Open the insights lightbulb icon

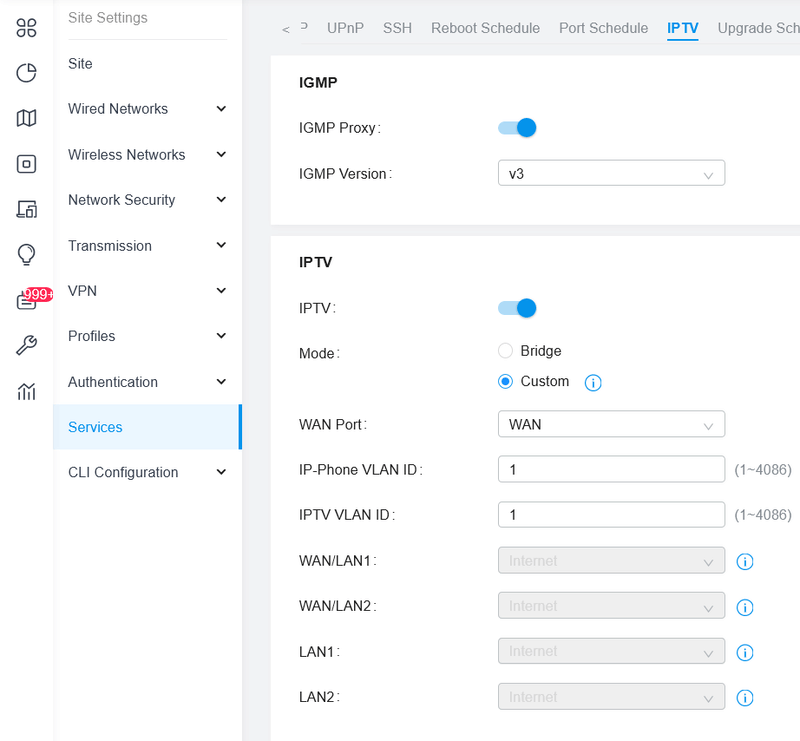click(27, 254)
